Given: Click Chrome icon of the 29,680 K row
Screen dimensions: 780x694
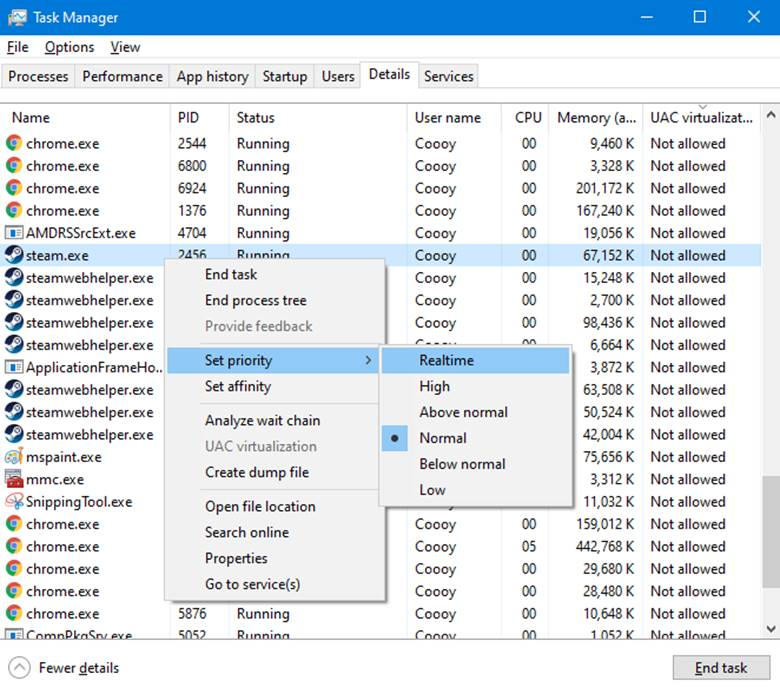Looking at the screenshot, I should point(14,569).
